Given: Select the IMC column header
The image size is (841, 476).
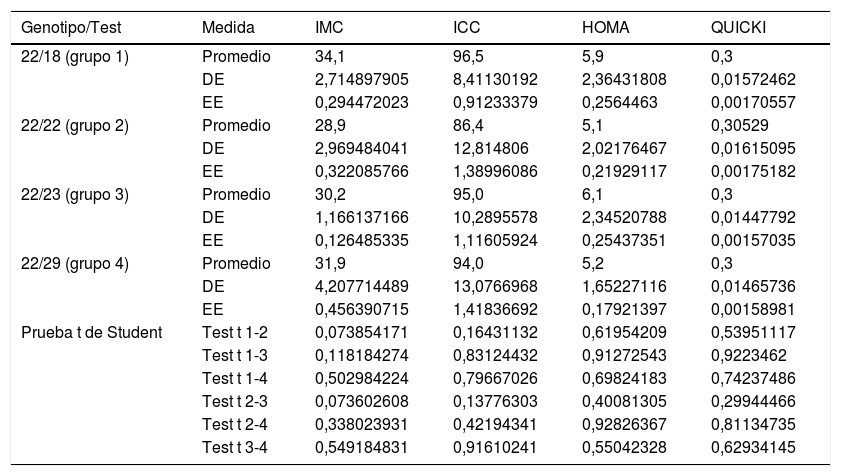Looking at the screenshot, I should pos(329,27).
